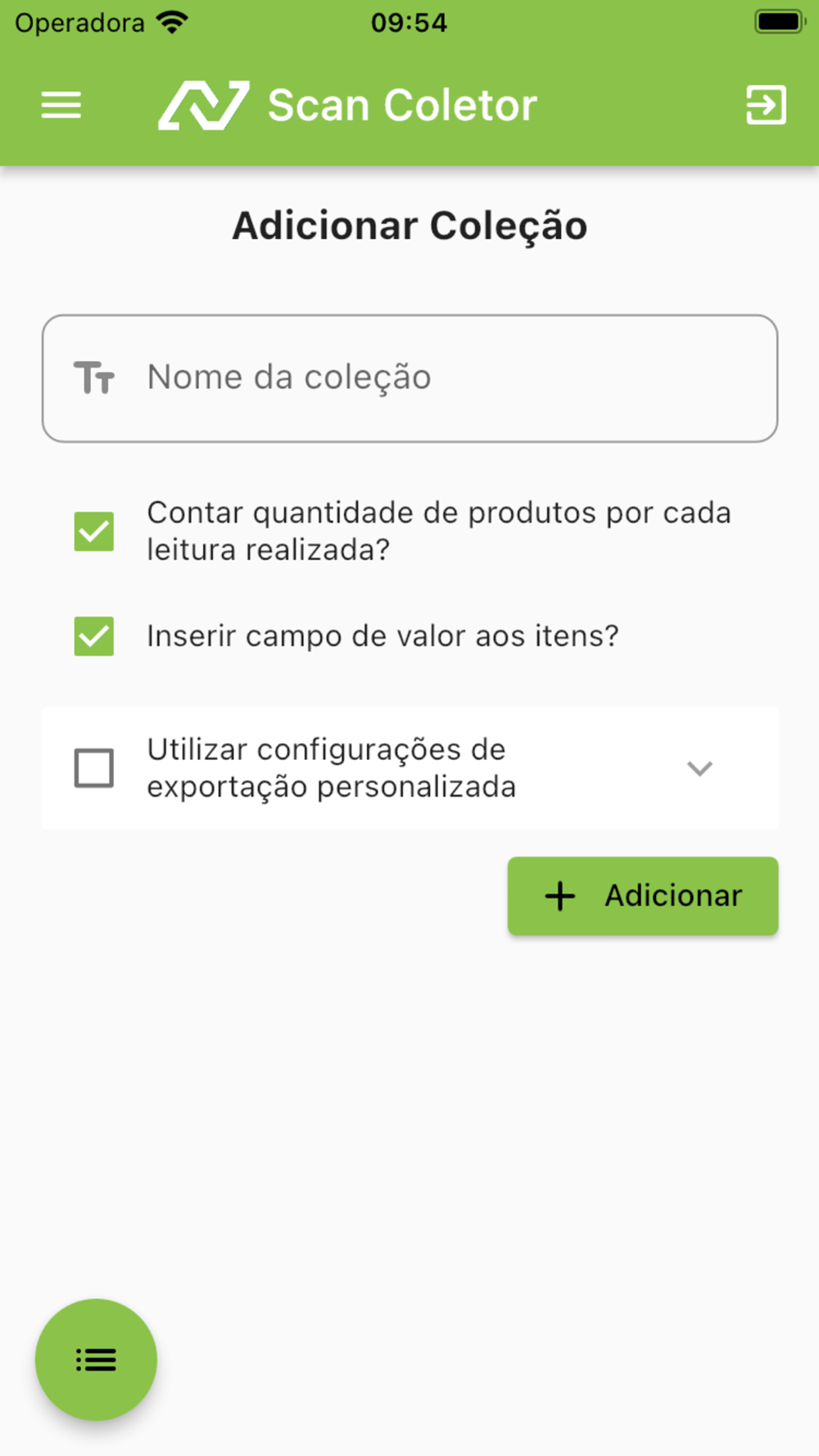819x1456 pixels.
Task: Tap the logout exit icon
Action: [766, 106]
